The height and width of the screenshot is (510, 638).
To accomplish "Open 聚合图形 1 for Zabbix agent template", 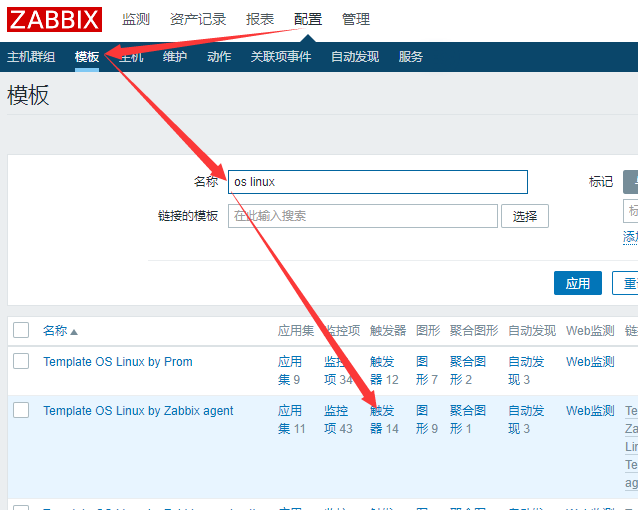I will click(468, 419).
